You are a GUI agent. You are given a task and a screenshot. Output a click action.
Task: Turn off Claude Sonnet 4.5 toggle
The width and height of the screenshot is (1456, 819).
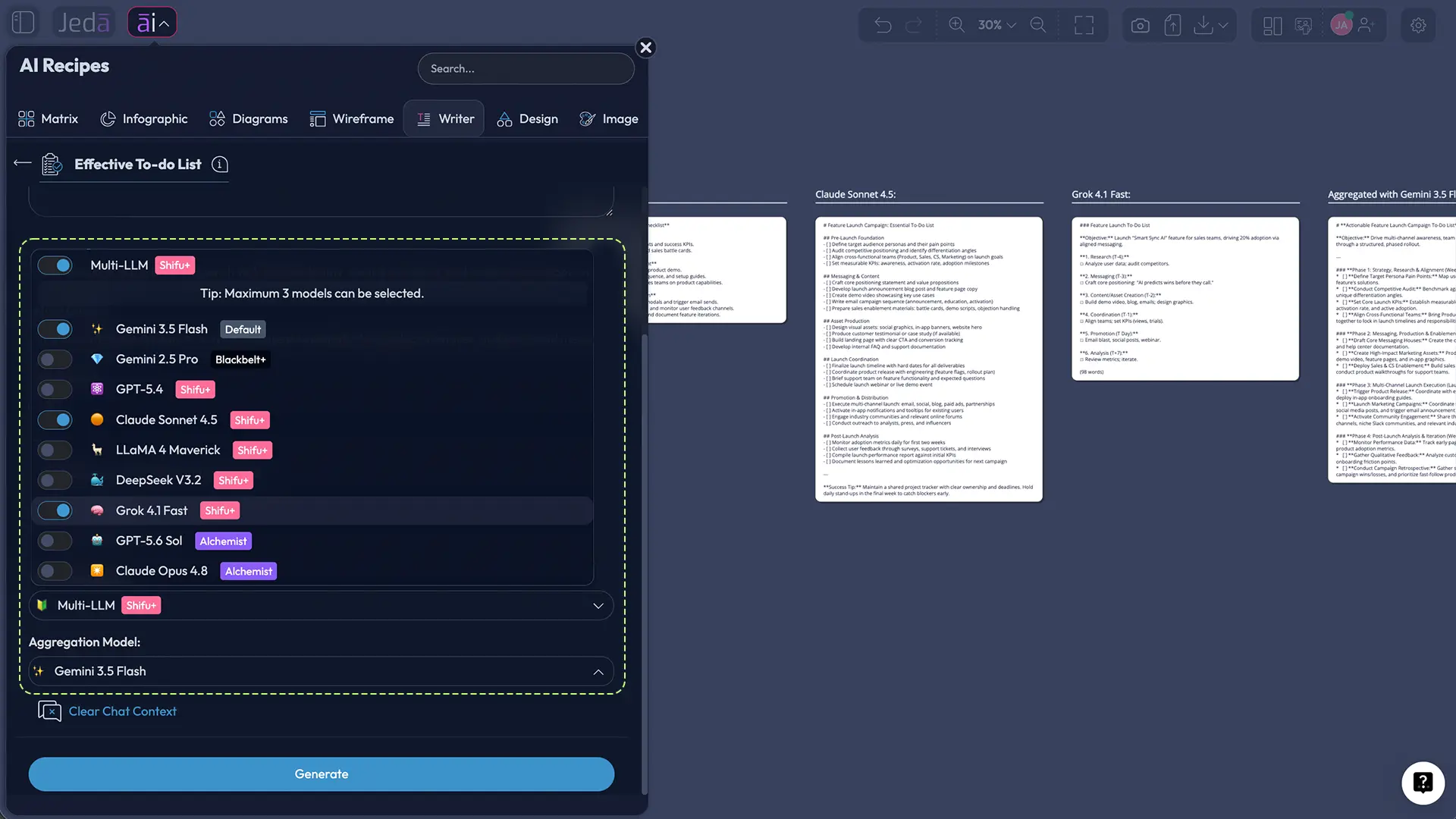[55, 420]
